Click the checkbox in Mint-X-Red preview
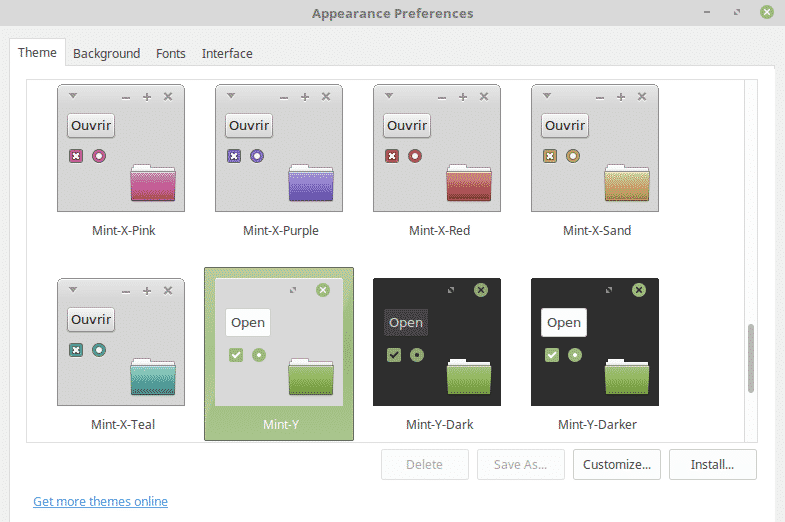 pyautogui.click(x=392, y=156)
